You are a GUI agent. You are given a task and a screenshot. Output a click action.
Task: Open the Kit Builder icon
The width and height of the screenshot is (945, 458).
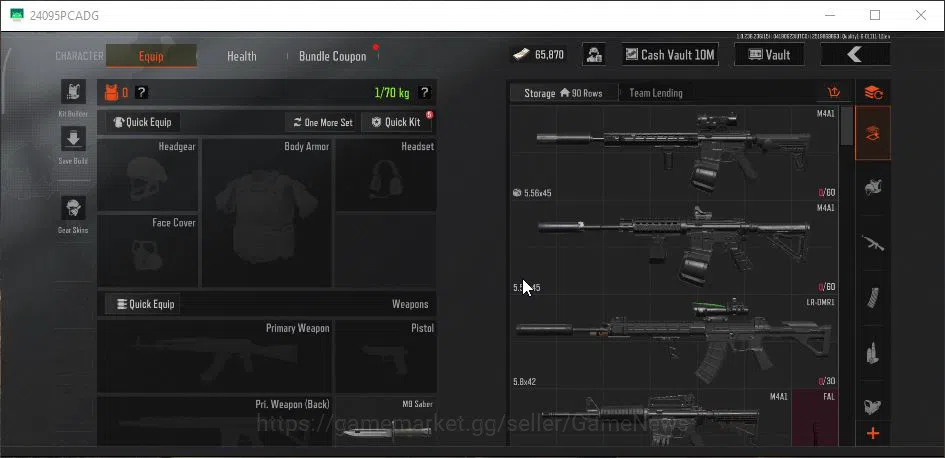point(73,91)
